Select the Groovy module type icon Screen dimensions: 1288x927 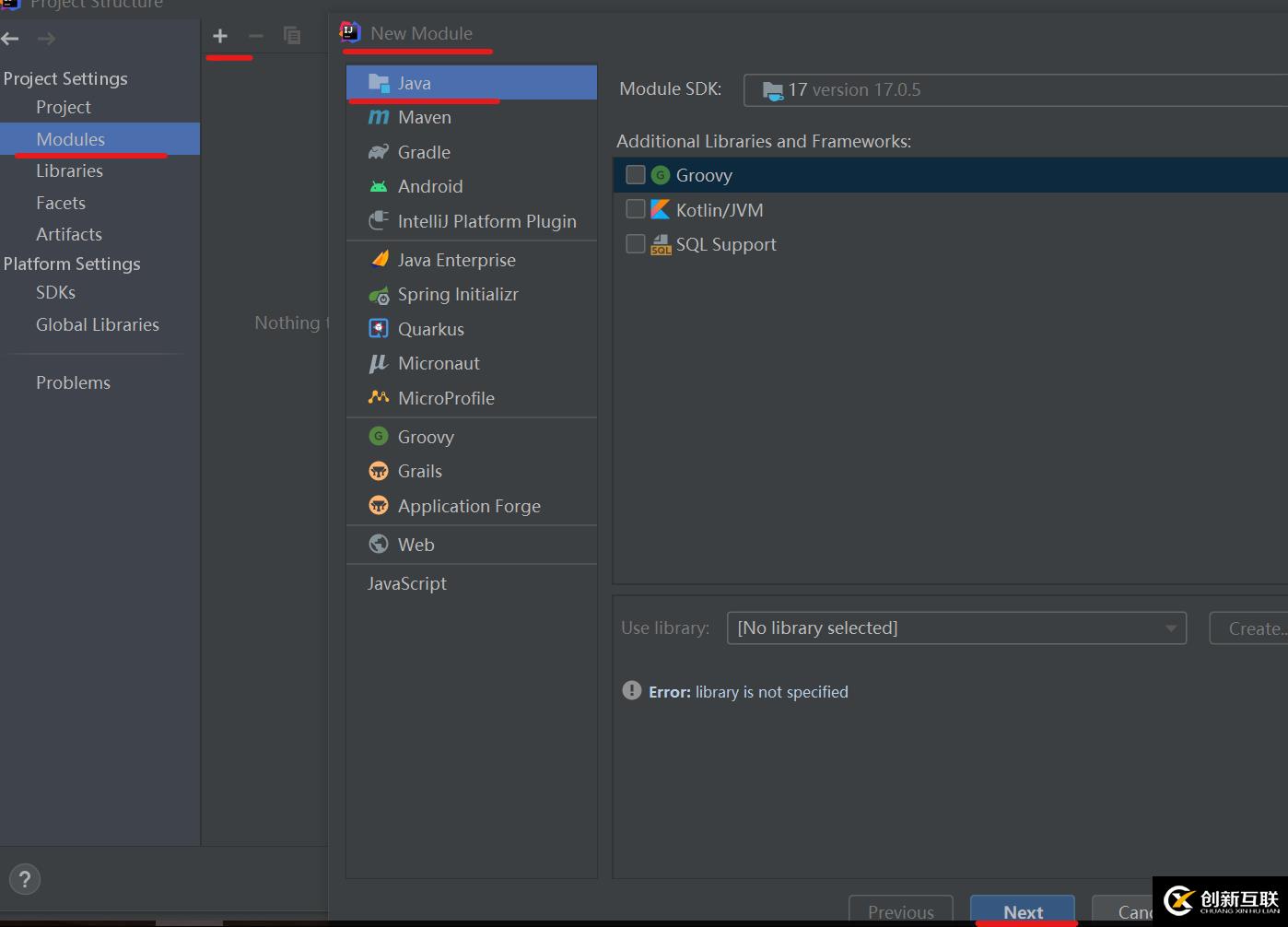tap(379, 436)
